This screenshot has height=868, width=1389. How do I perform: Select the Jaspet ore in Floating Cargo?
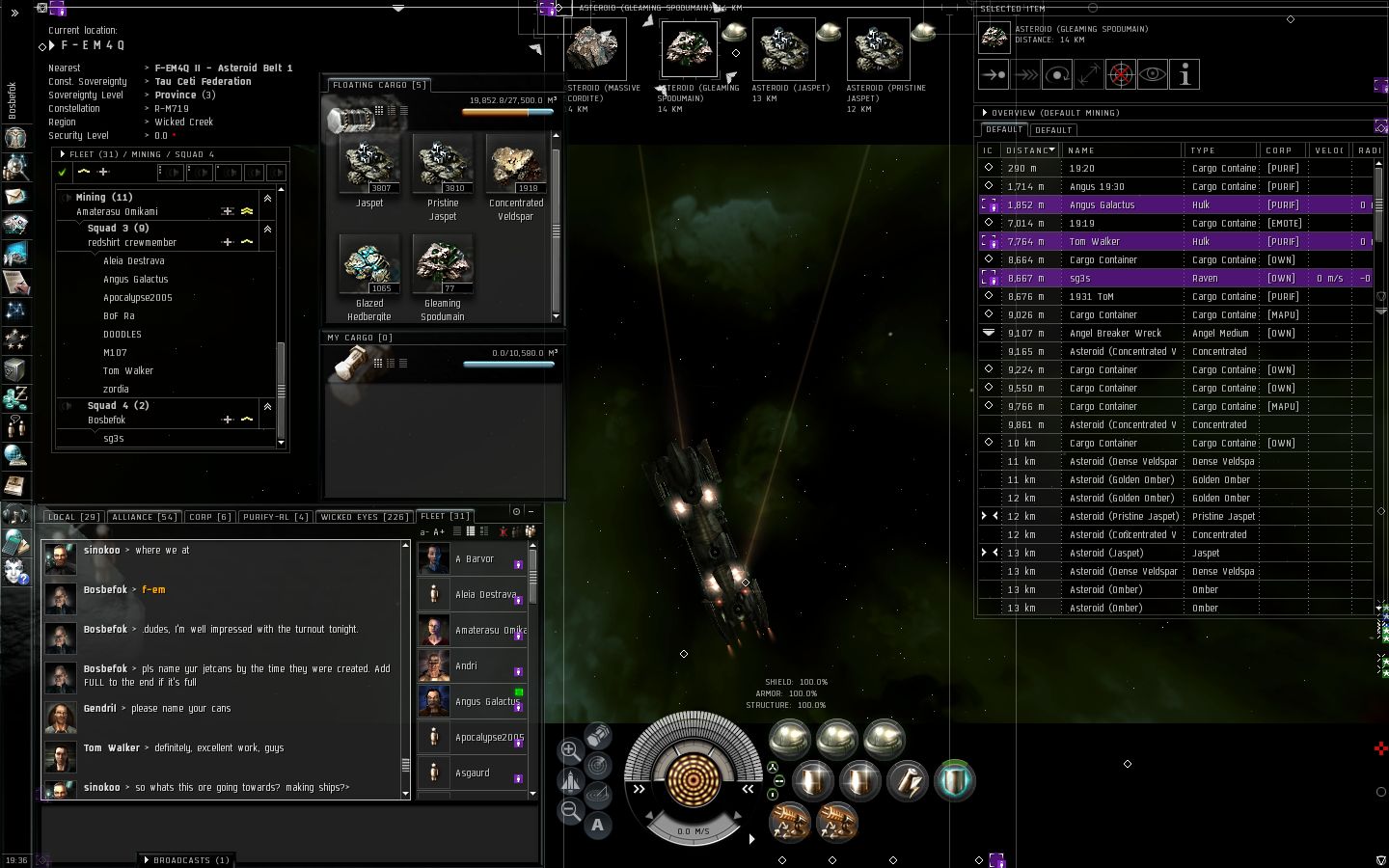point(369,172)
